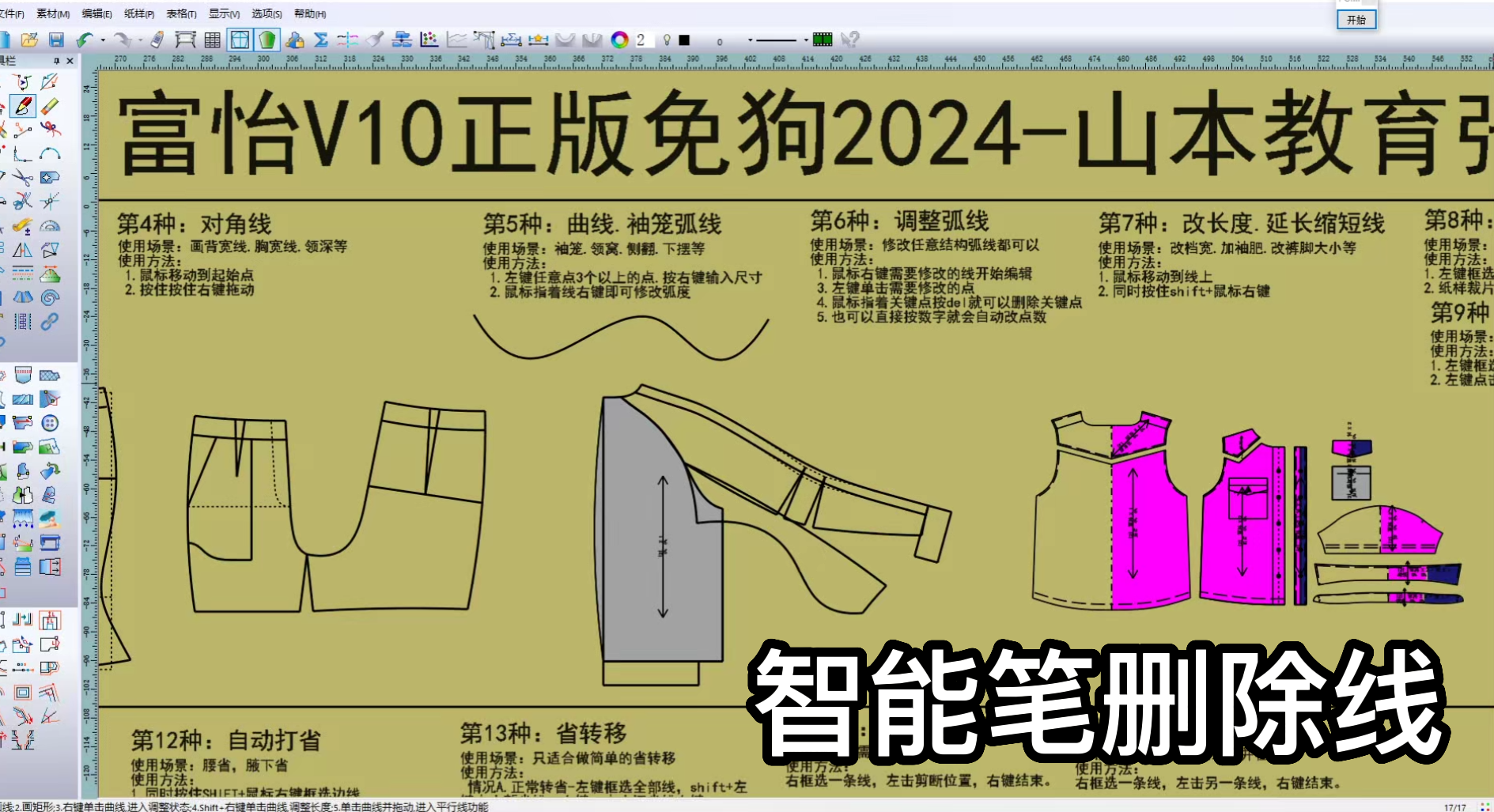1494x812 pixels.
Task: Select the arc curve tool
Action: [50, 153]
